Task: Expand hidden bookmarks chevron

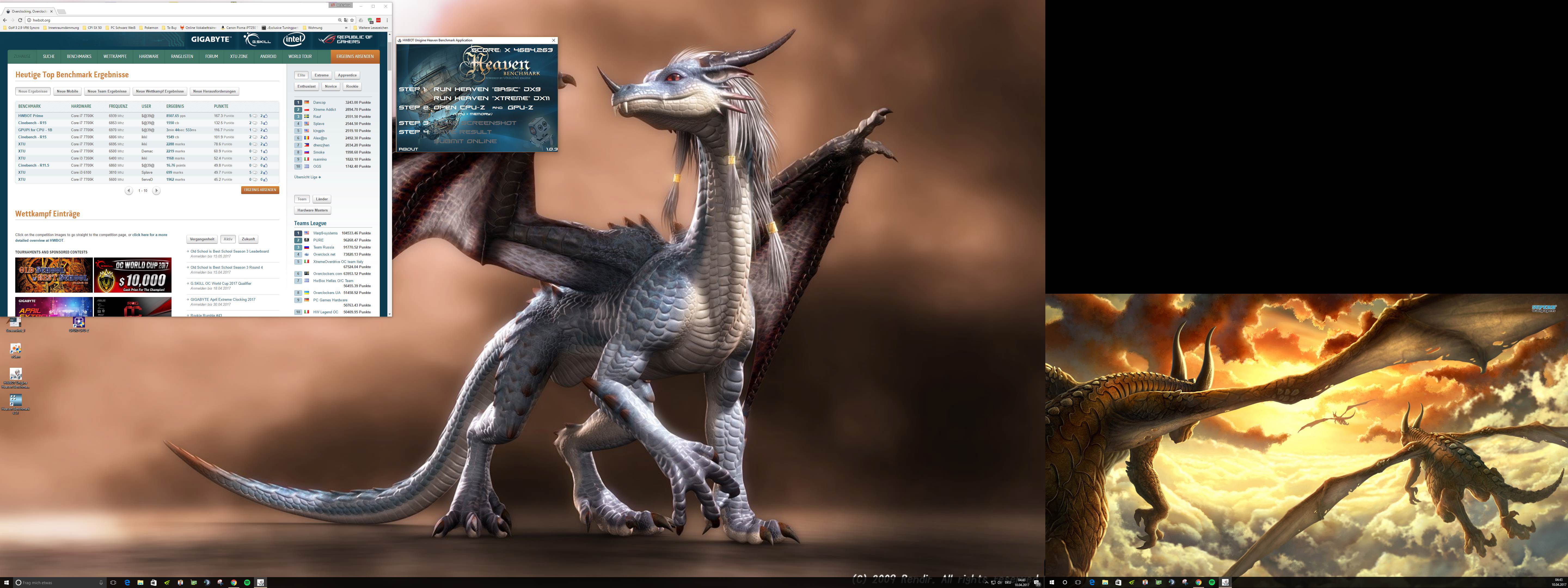Action: pos(346,28)
